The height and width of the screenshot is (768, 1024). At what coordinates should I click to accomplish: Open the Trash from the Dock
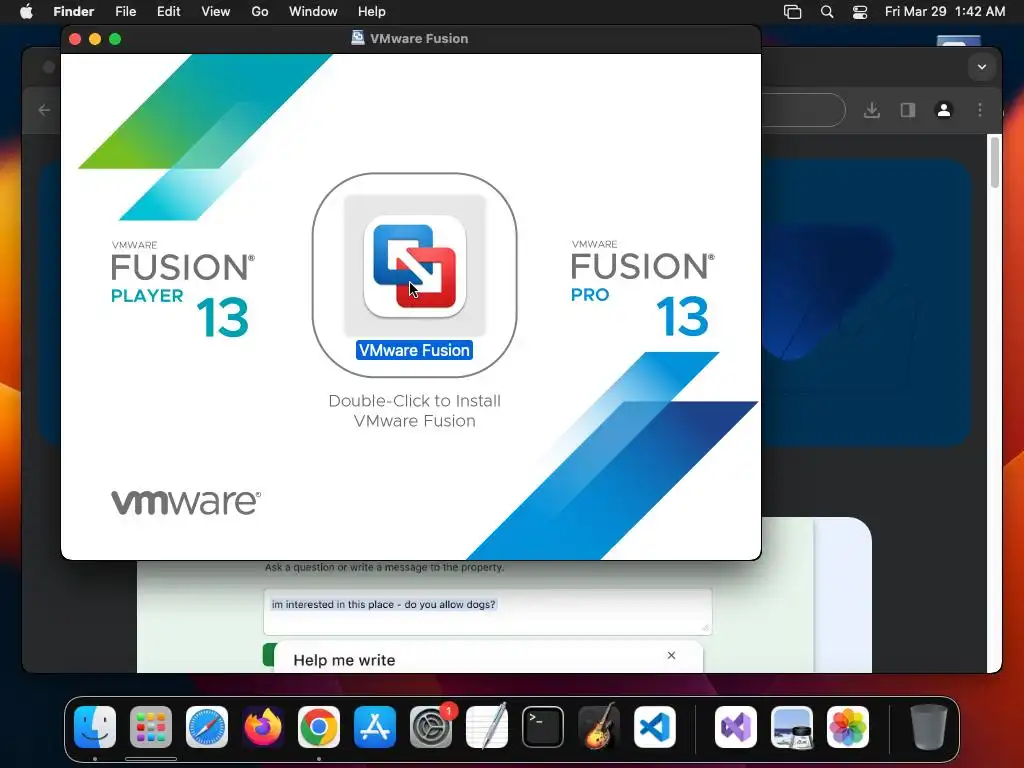[x=929, y=727]
